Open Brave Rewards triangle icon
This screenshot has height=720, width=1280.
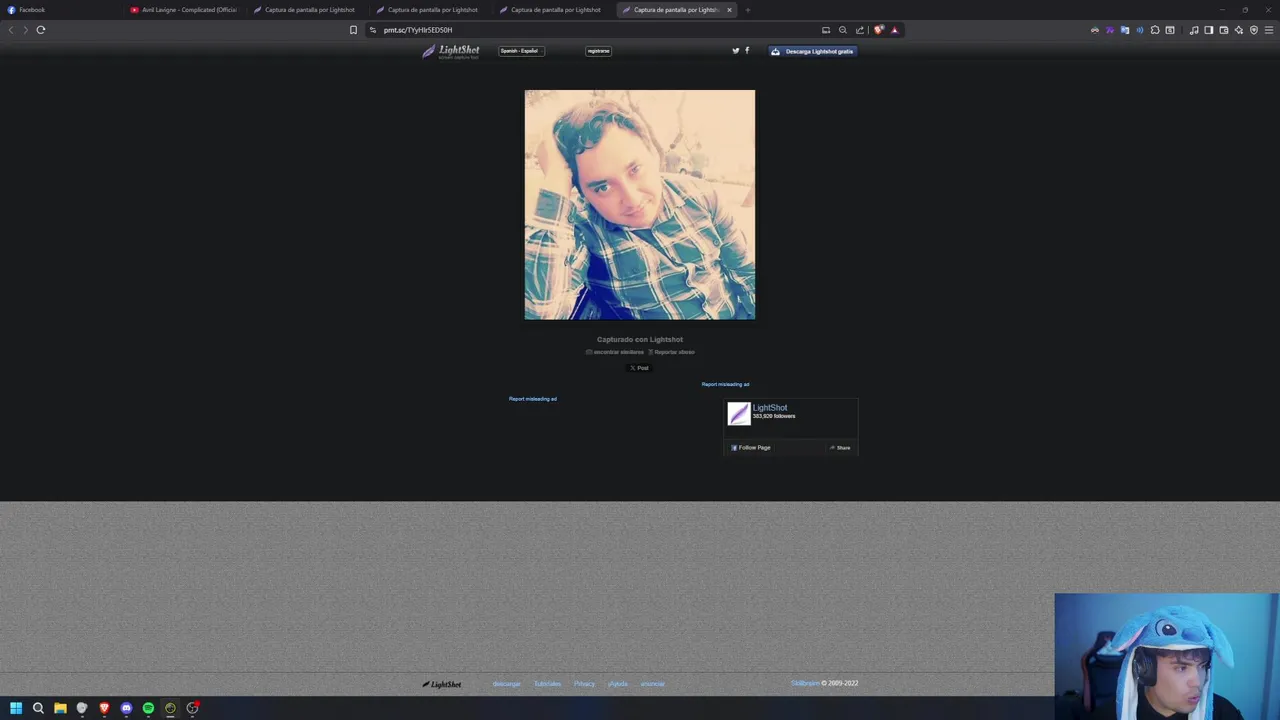[x=894, y=30]
